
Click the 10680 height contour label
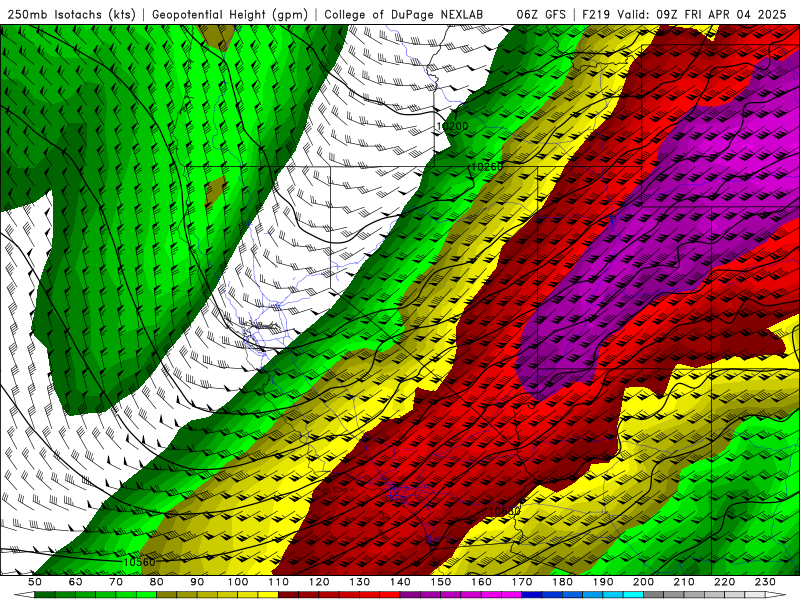pyautogui.click(x=505, y=511)
